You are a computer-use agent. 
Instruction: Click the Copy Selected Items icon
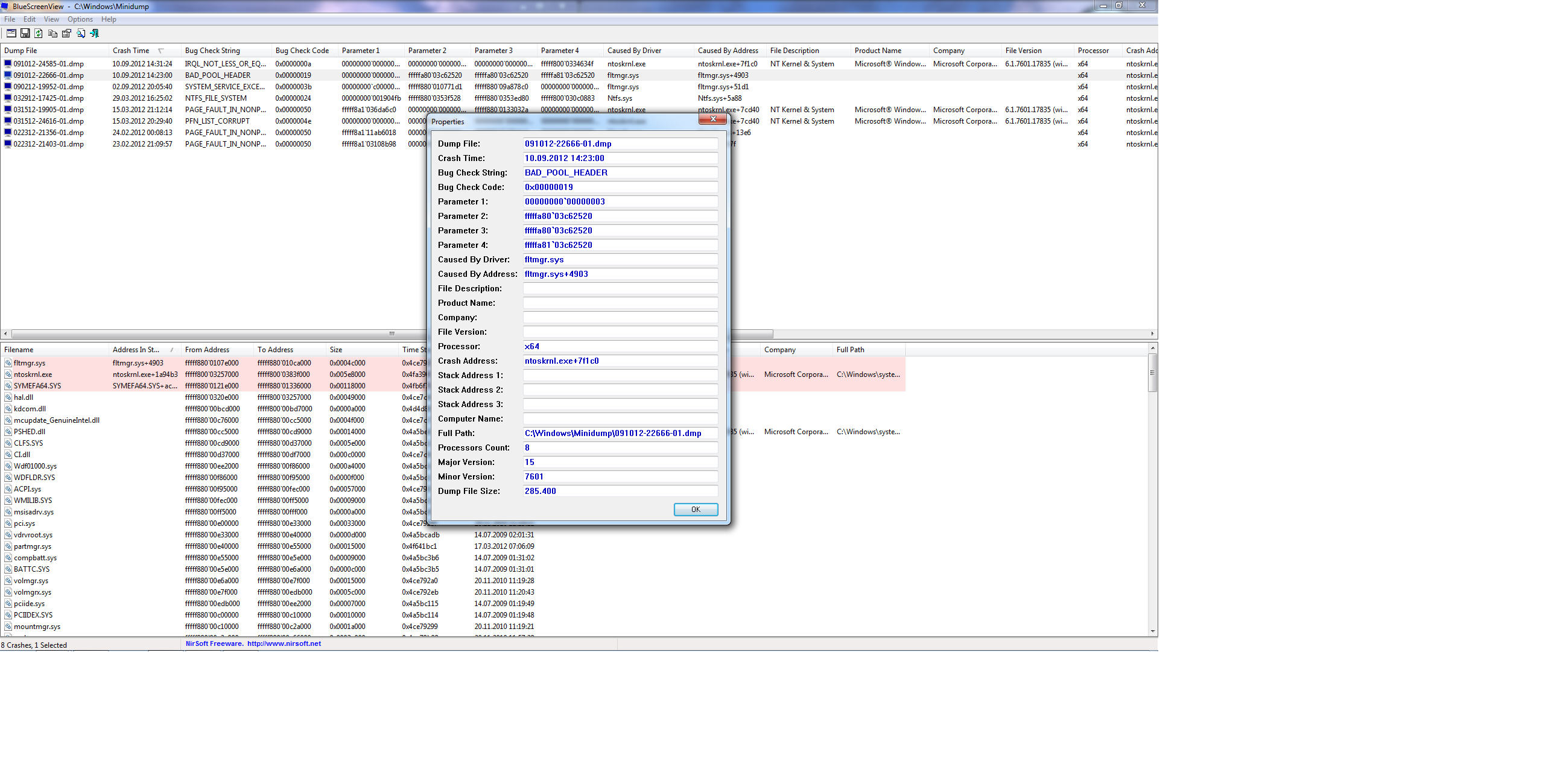click(x=53, y=34)
